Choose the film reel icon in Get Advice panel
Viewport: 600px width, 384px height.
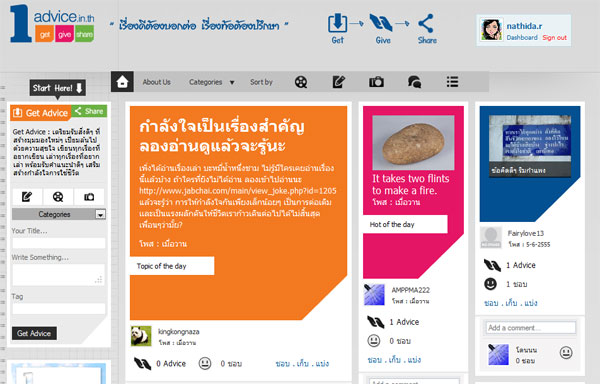pyautogui.click(x=58, y=197)
